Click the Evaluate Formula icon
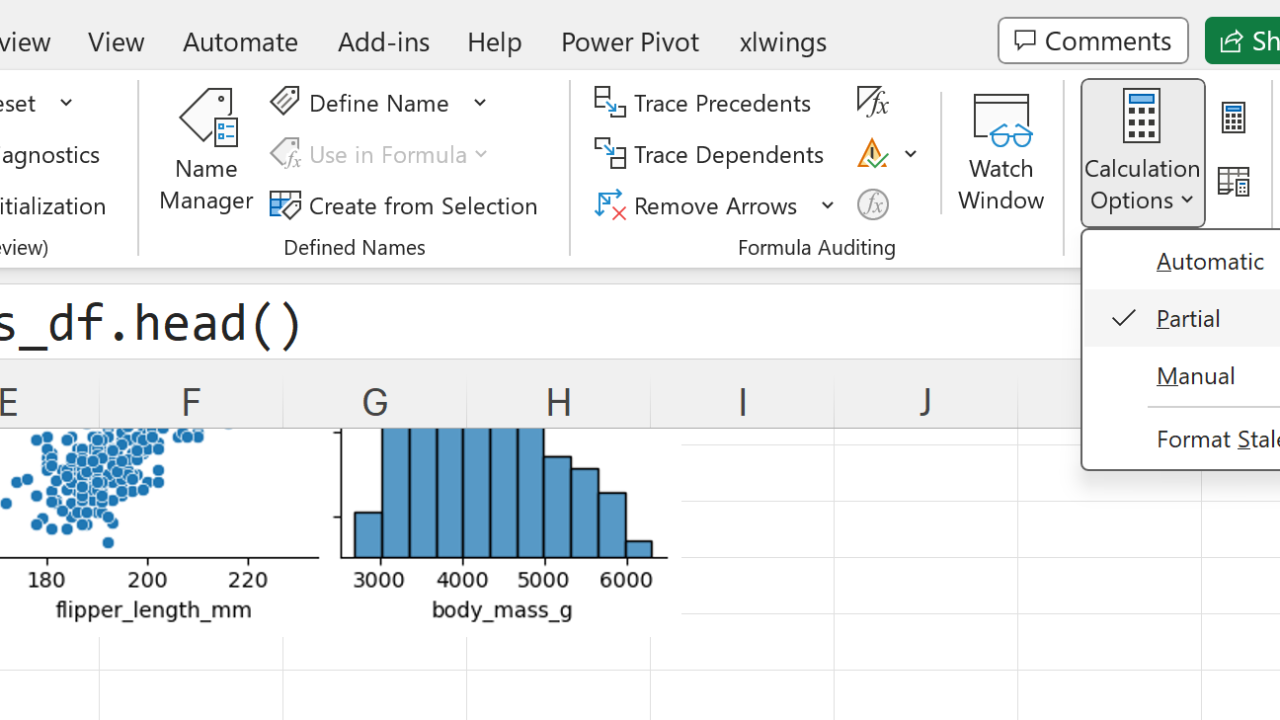The width and height of the screenshot is (1280, 720). coord(873,205)
